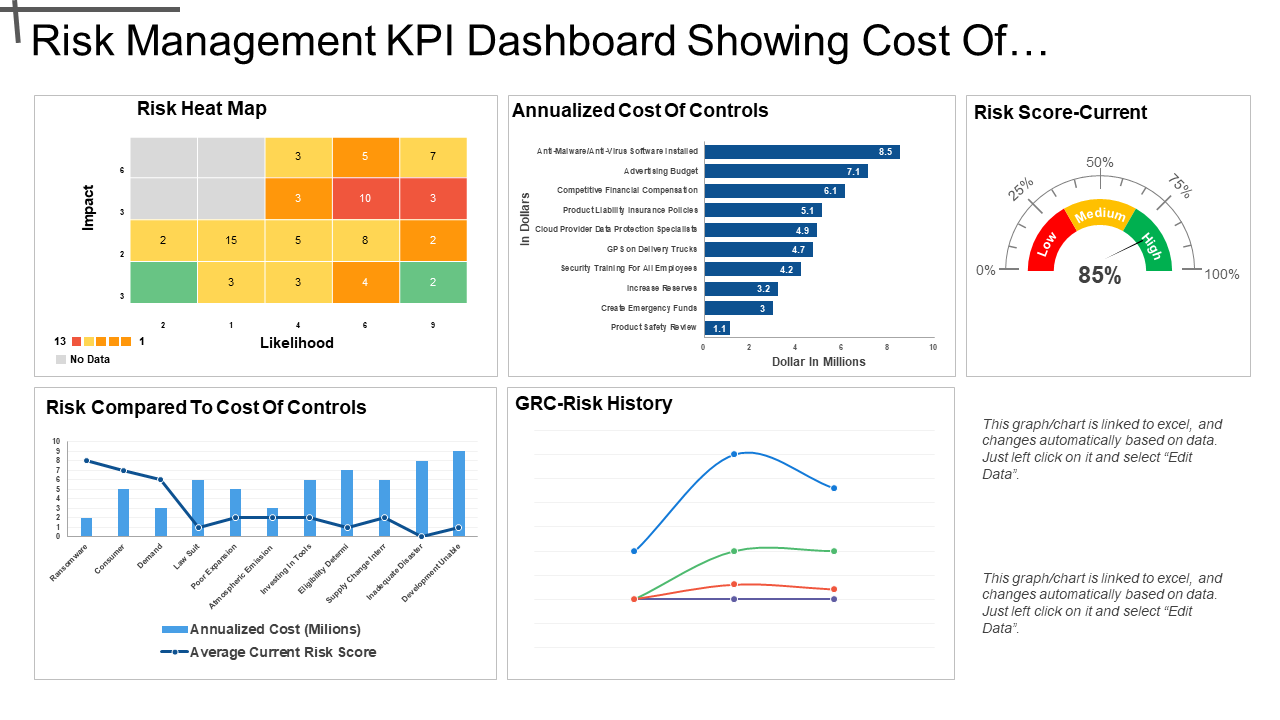Click the green High gauge segment

point(1153,243)
